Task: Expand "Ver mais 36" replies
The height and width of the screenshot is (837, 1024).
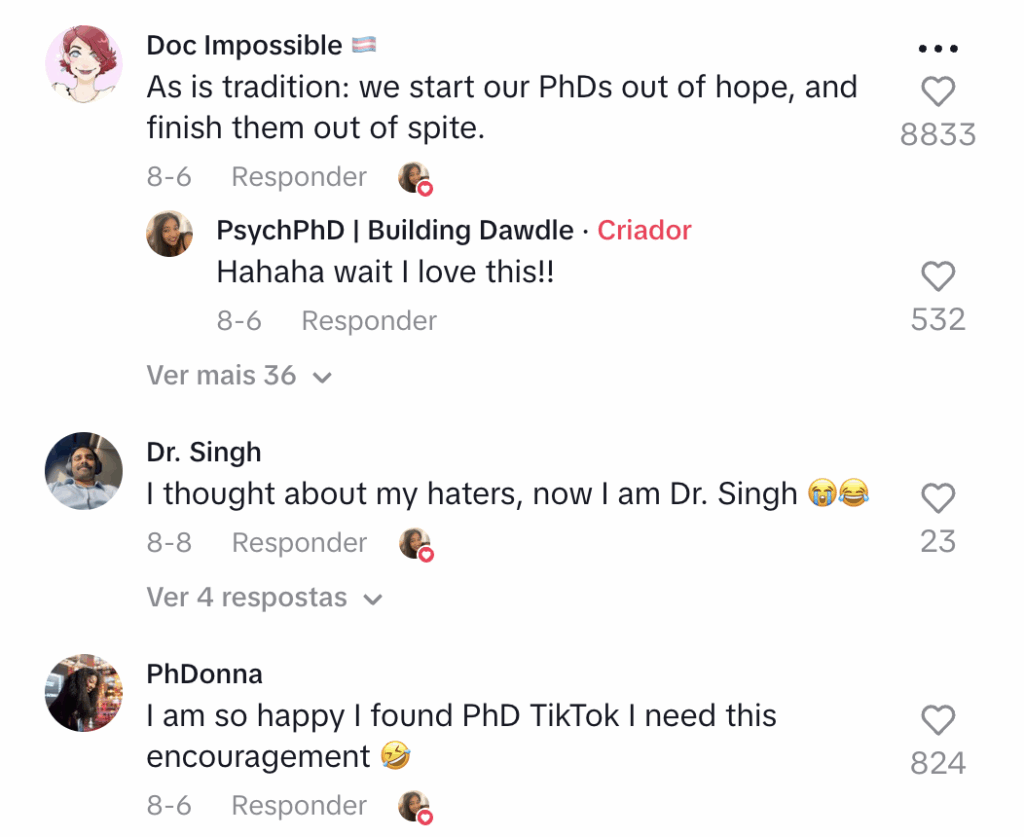Action: point(222,376)
